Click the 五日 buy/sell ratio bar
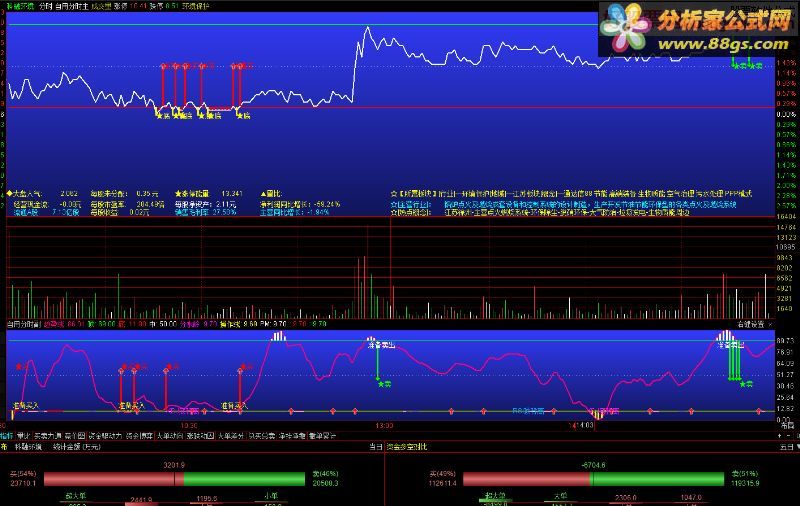800x506 pixels. tap(593, 478)
